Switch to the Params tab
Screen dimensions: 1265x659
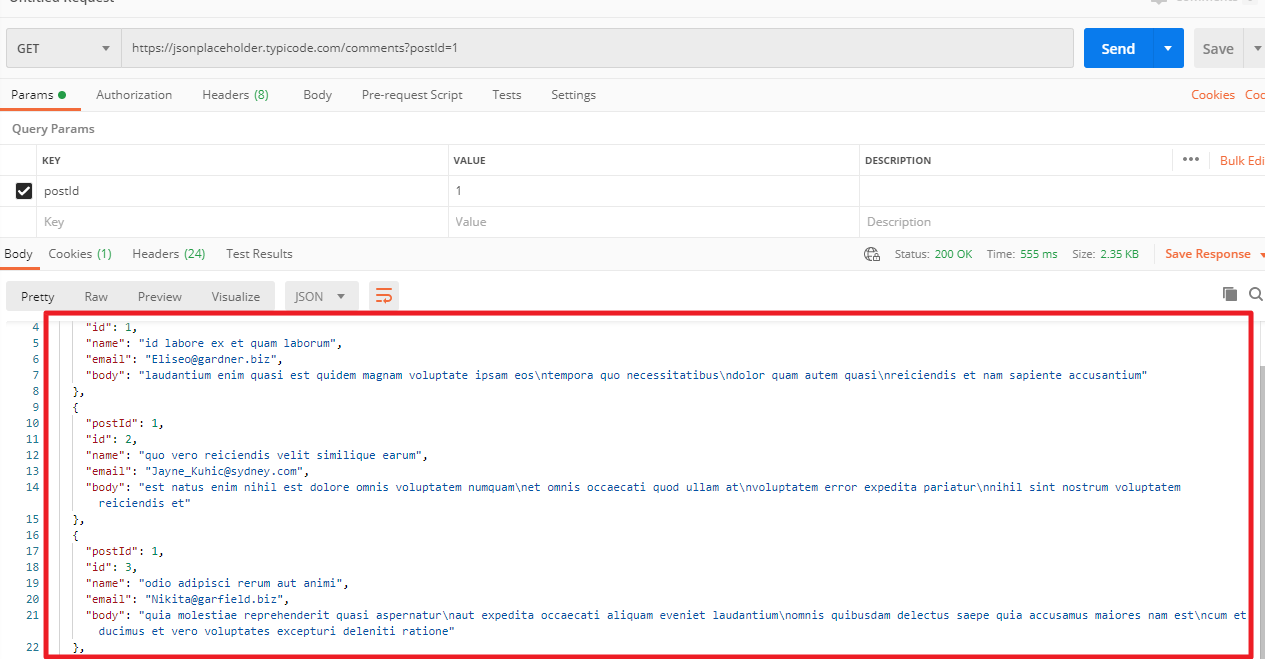coord(38,95)
